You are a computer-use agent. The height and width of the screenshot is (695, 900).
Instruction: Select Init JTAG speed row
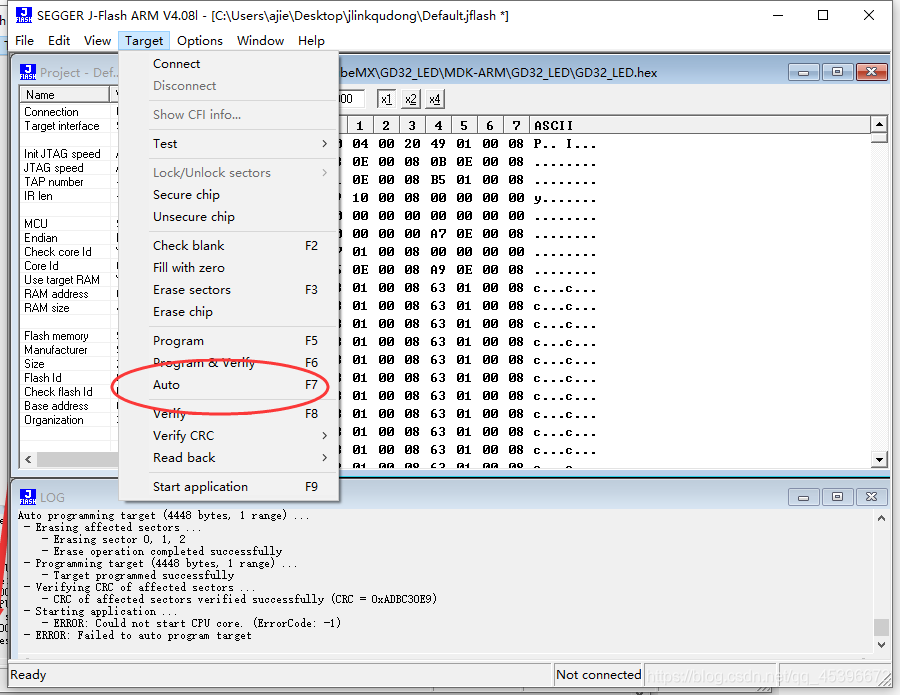tap(69, 154)
